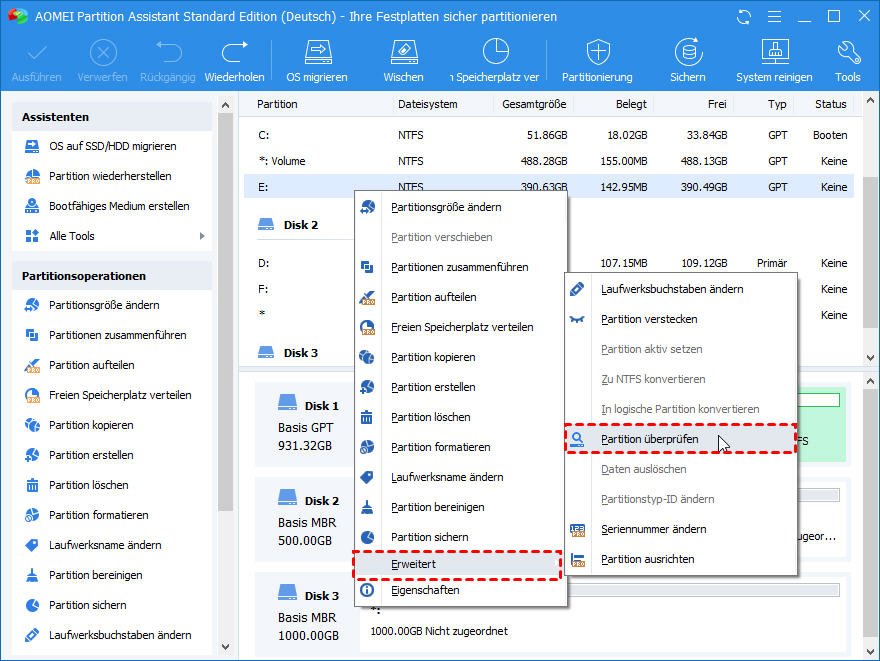Click partition list scrollbar down arrow
The height and width of the screenshot is (661, 880).
pos(870,357)
